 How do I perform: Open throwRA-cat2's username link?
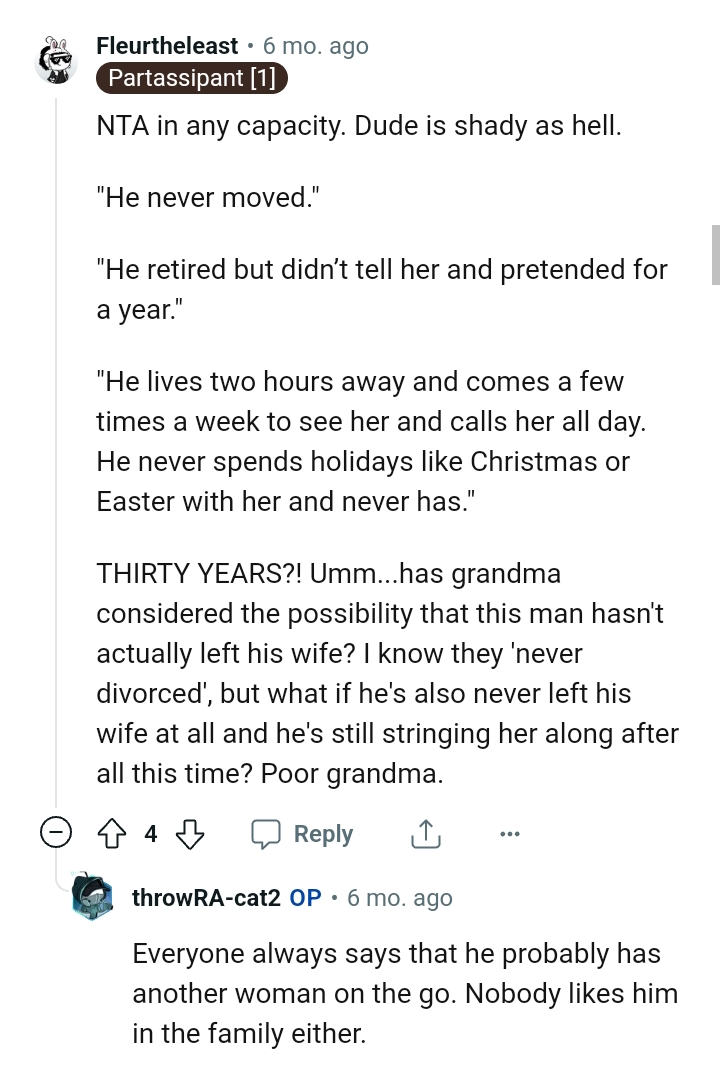click(x=206, y=898)
